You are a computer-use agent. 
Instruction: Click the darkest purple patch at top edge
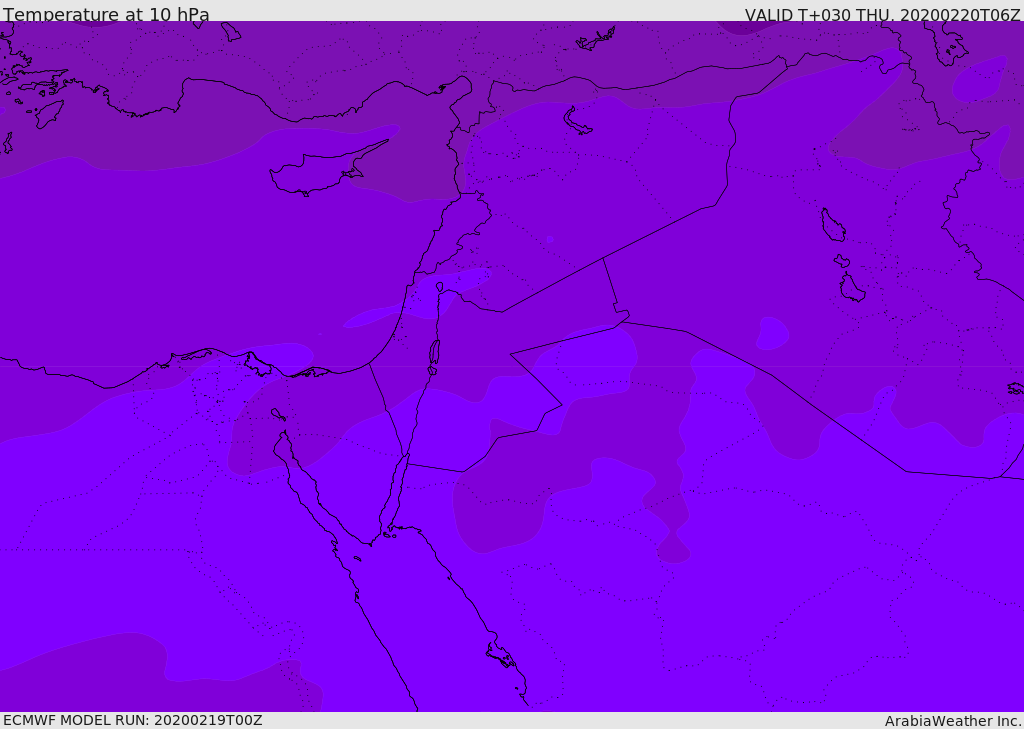point(742,27)
